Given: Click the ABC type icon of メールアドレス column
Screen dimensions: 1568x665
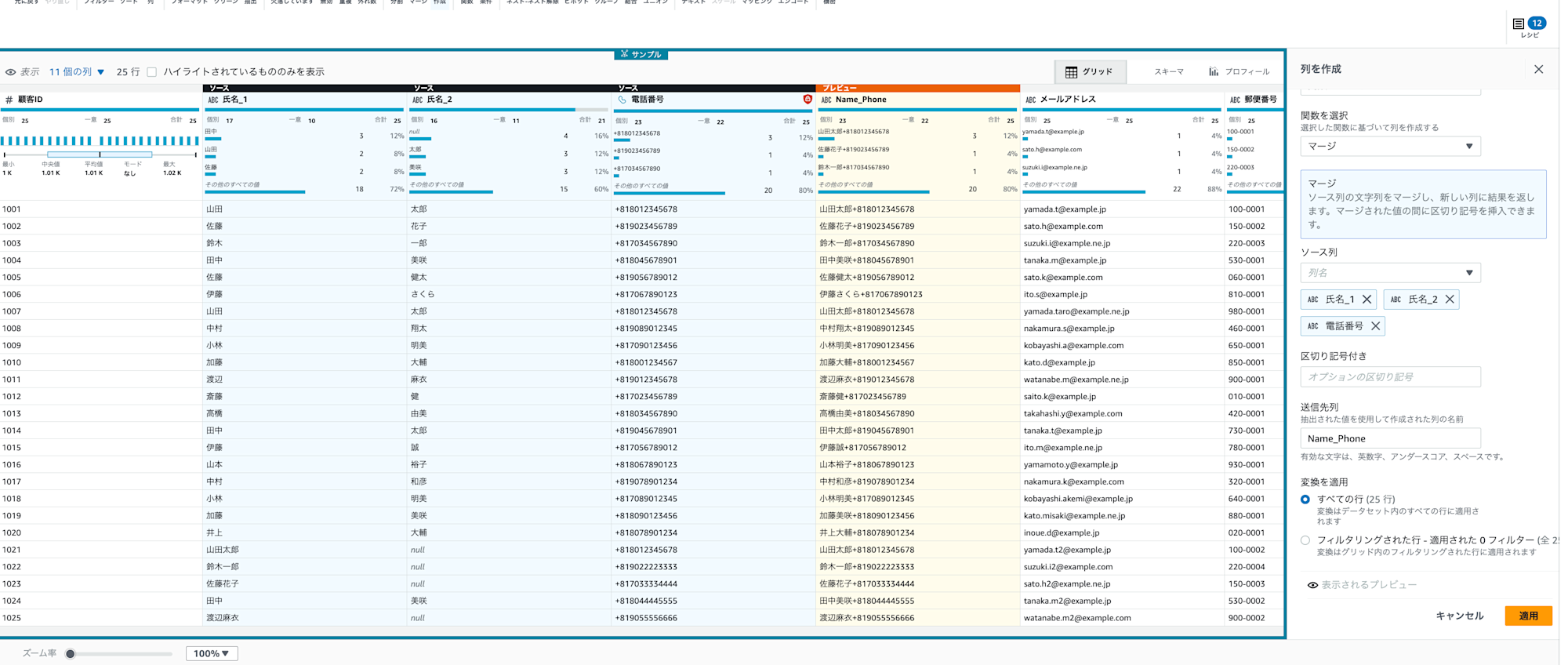Looking at the screenshot, I should (1031, 100).
